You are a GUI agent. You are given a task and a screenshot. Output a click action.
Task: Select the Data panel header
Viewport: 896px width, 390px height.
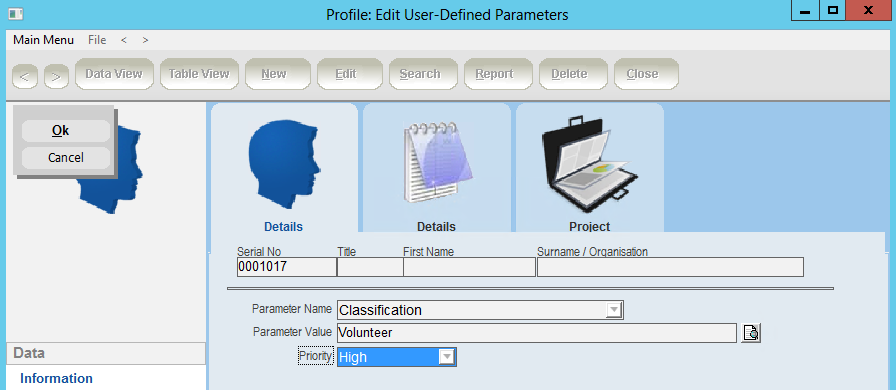pyautogui.click(x=106, y=353)
